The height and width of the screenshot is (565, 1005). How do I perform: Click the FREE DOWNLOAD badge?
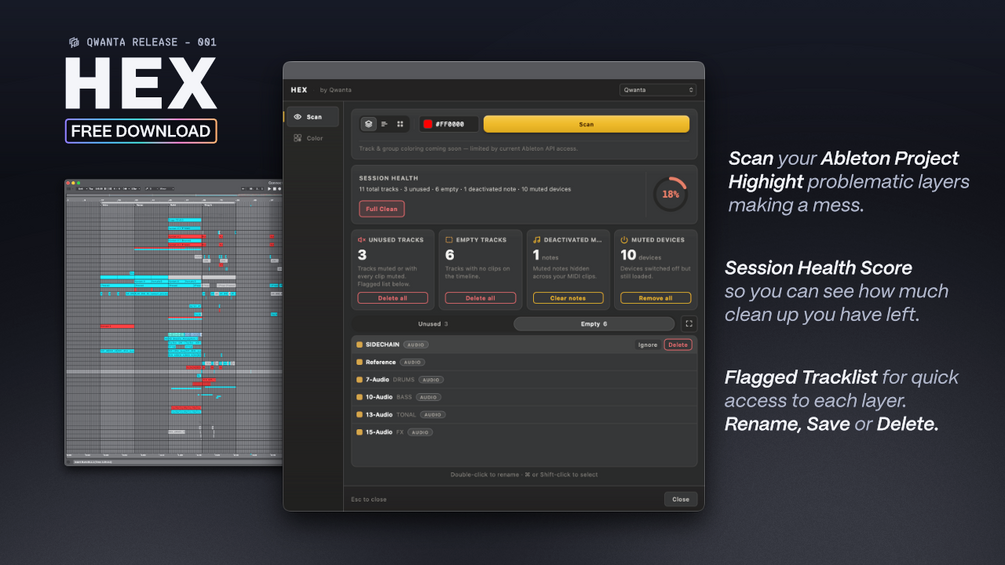141,131
